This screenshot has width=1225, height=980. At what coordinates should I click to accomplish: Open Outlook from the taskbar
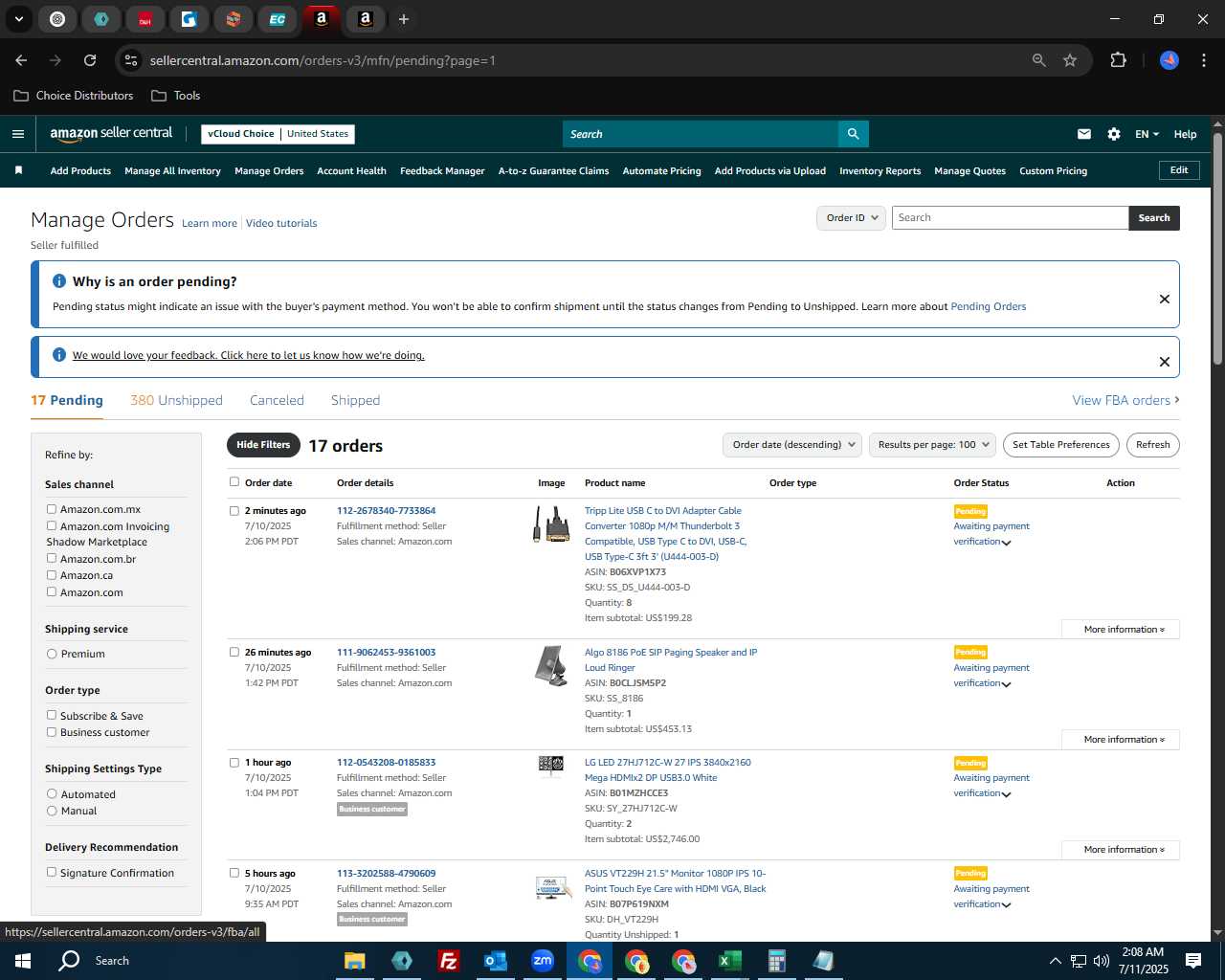pyautogui.click(x=495, y=961)
